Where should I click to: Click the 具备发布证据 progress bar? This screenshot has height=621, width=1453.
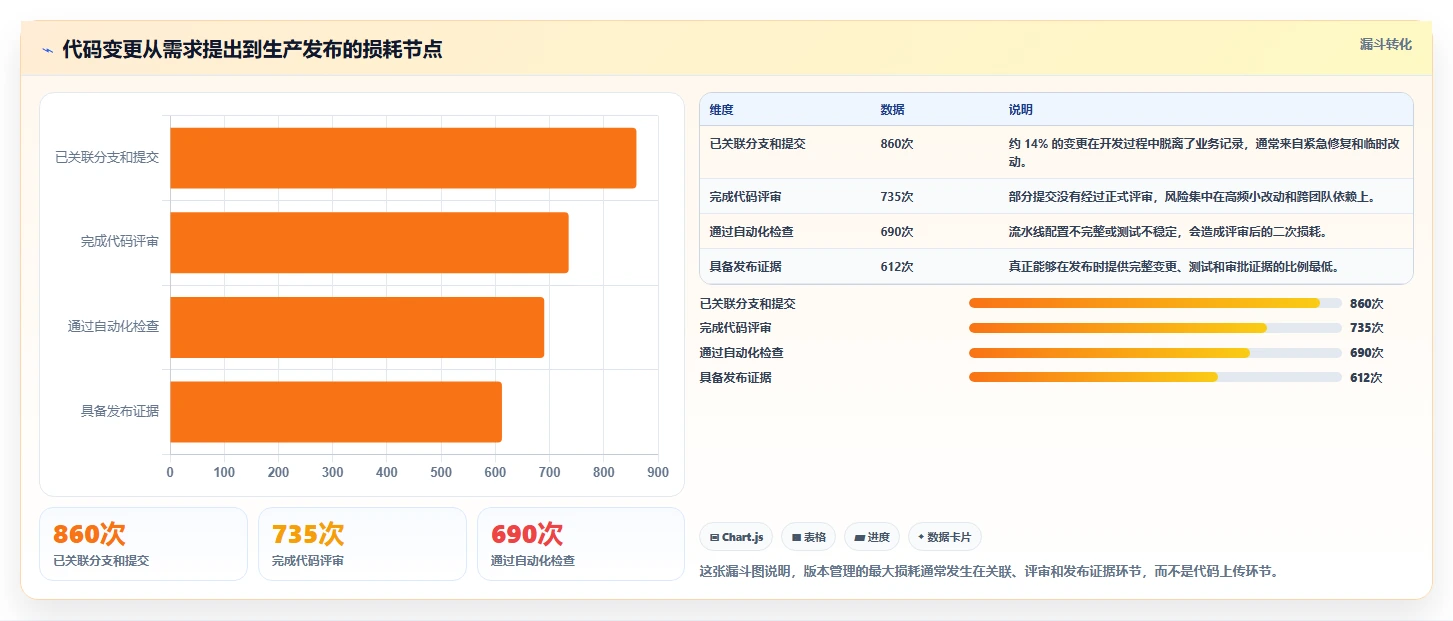(x=1155, y=377)
